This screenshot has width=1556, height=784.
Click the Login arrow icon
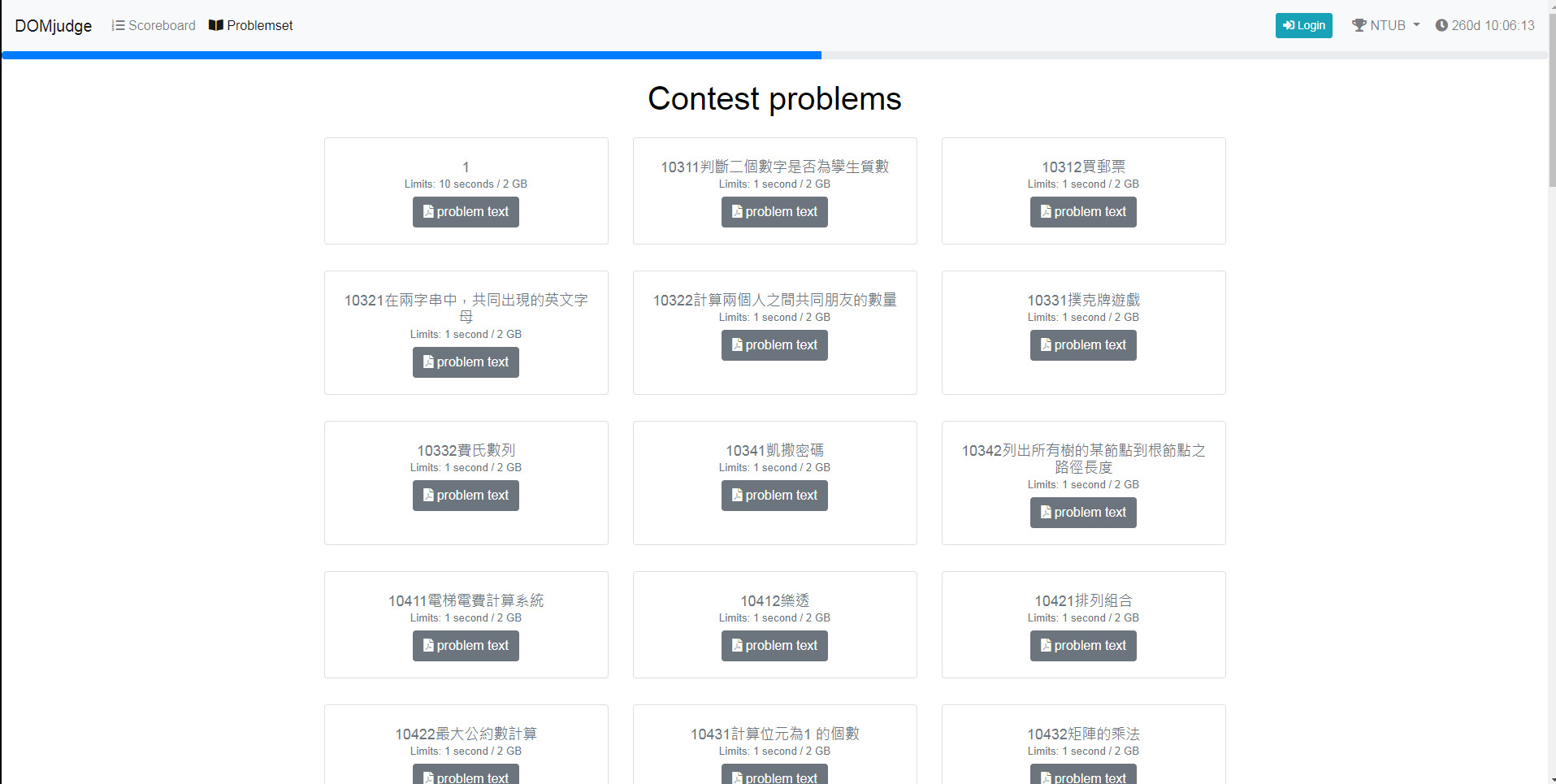tap(1289, 25)
